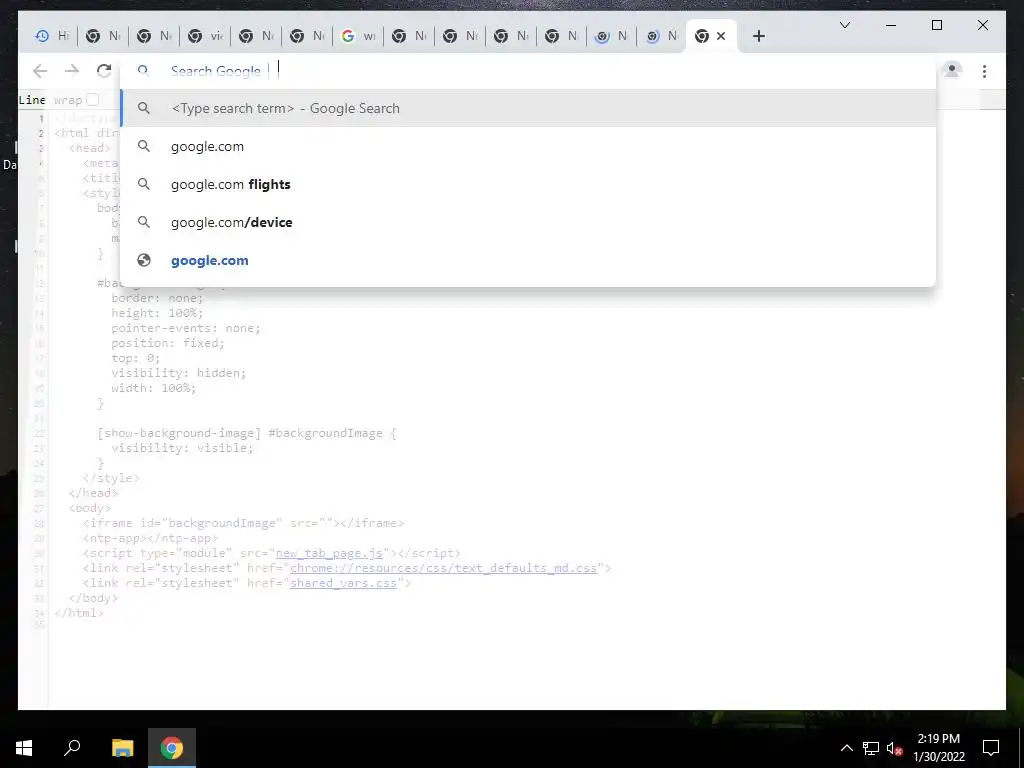This screenshot has width=1024, height=768.
Task: Open the Windows Start menu
Action: 24,748
